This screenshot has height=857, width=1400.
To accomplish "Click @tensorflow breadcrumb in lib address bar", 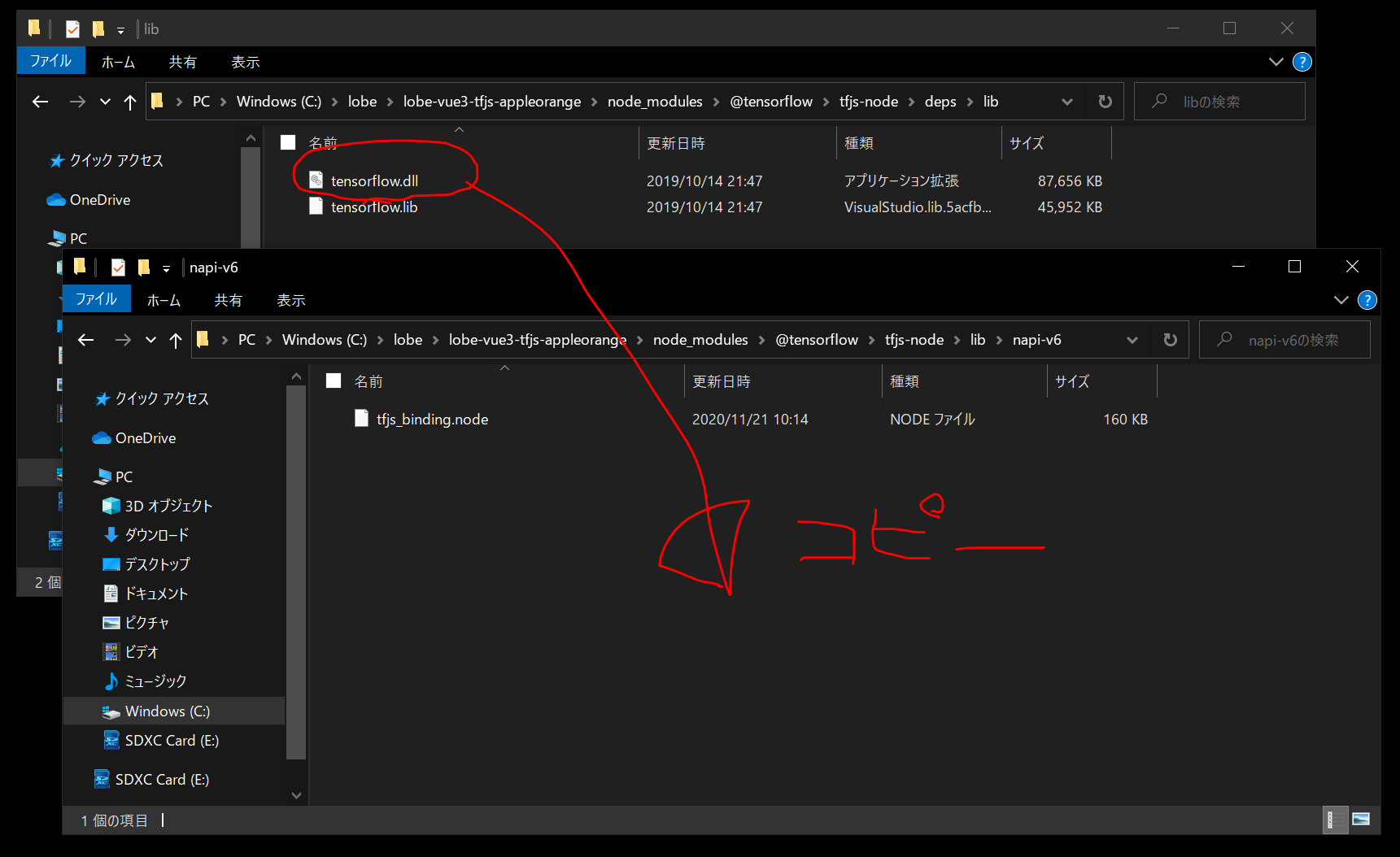I will [771, 102].
